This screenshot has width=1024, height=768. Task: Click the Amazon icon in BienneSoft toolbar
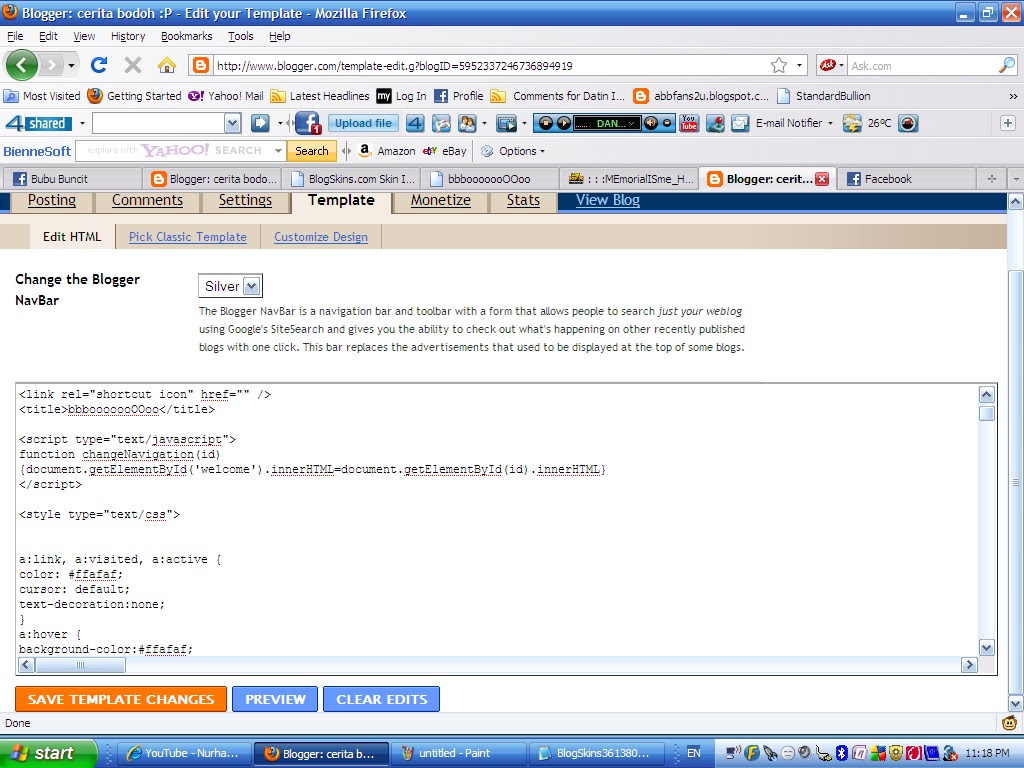click(365, 151)
